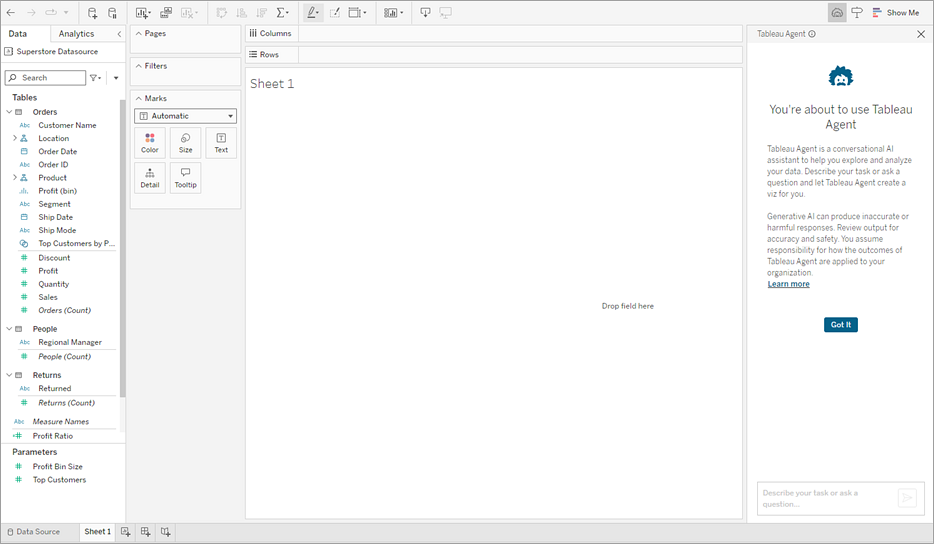
Task: Click the Rows shelf
Action: click(x=520, y=55)
